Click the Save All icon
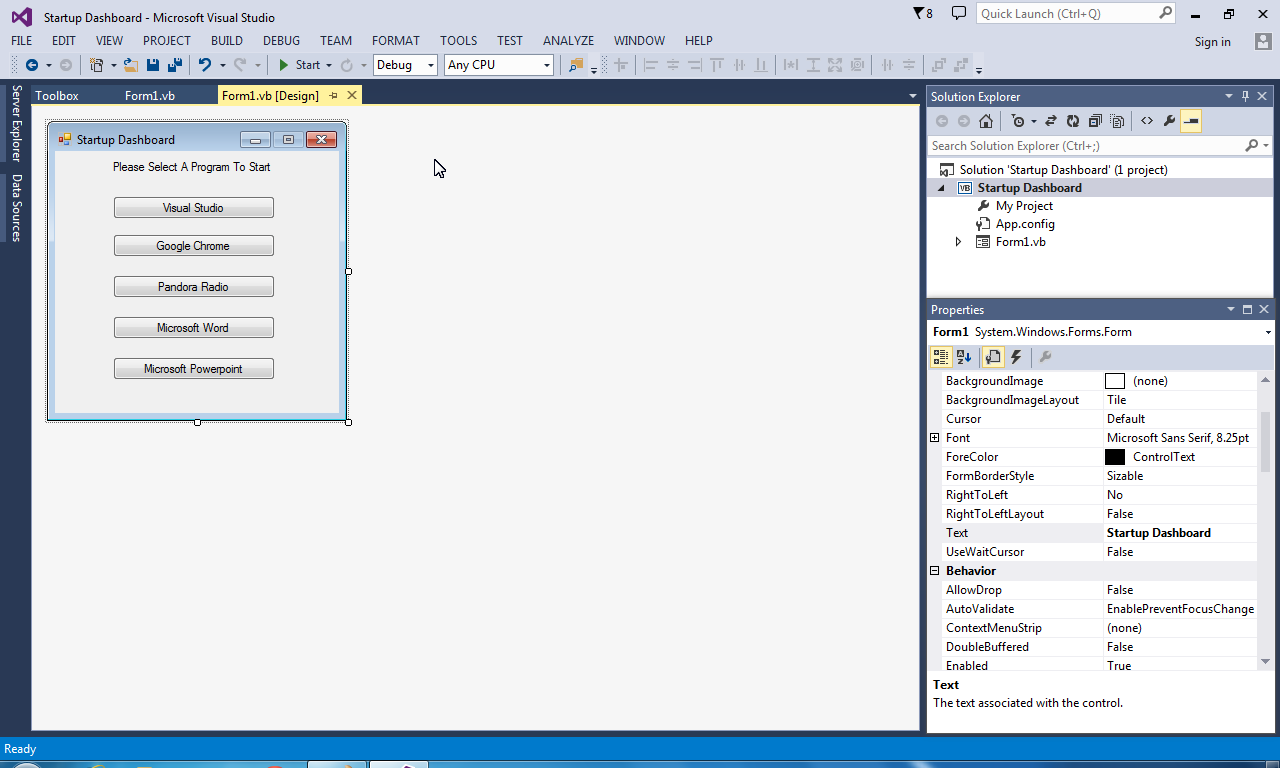1281x768 pixels. pos(174,65)
